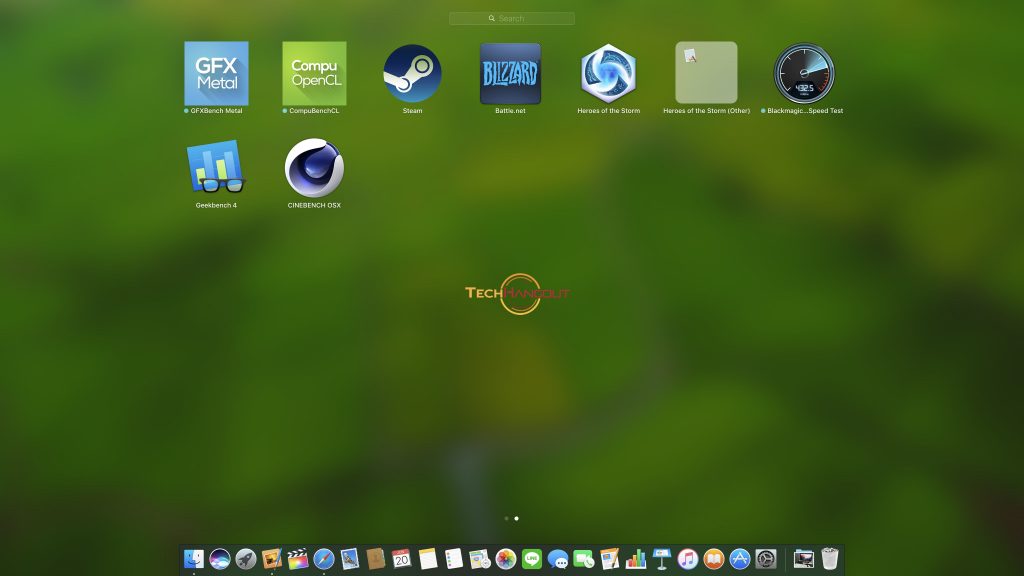Open App Store icon in Dock
This screenshot has width=1024, height=576.
(x=739, y=559)
